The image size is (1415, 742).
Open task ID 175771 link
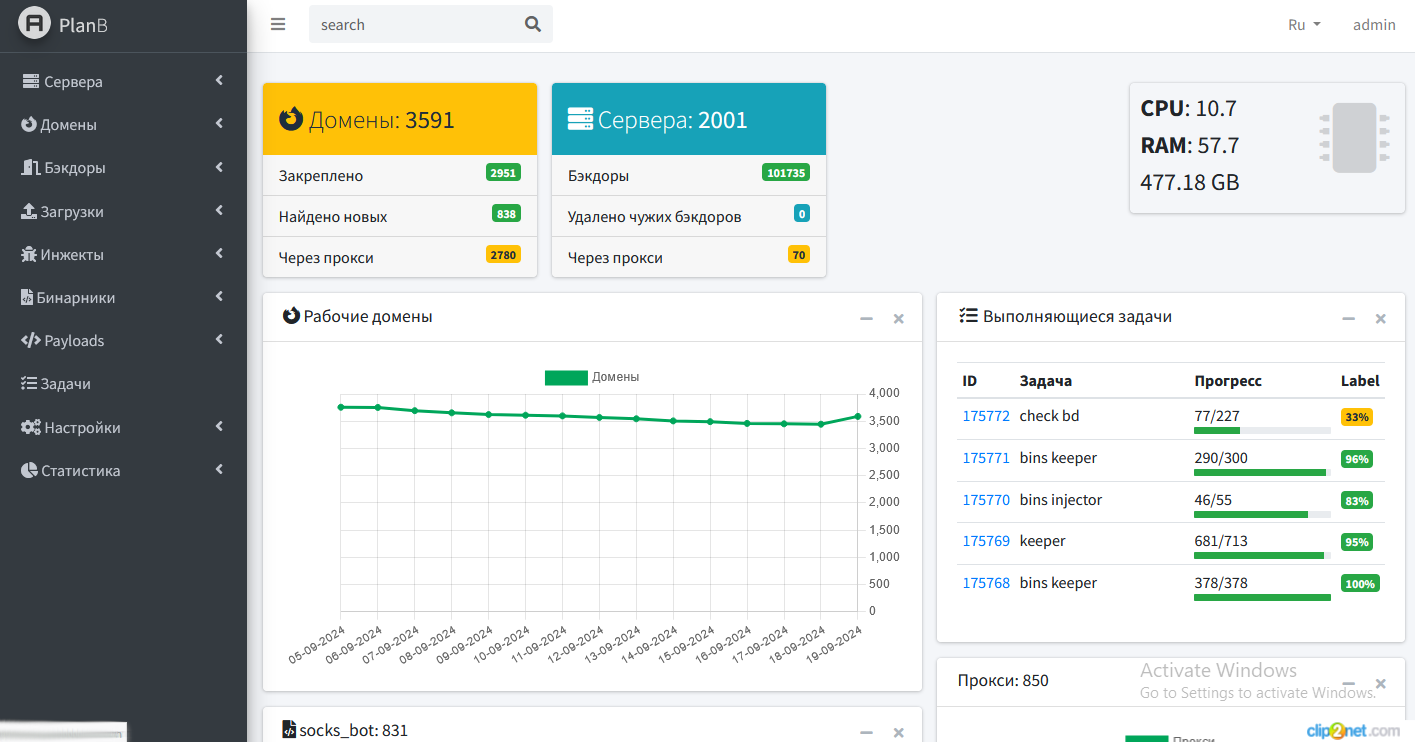pyautogui.click(x=986, y=458)
